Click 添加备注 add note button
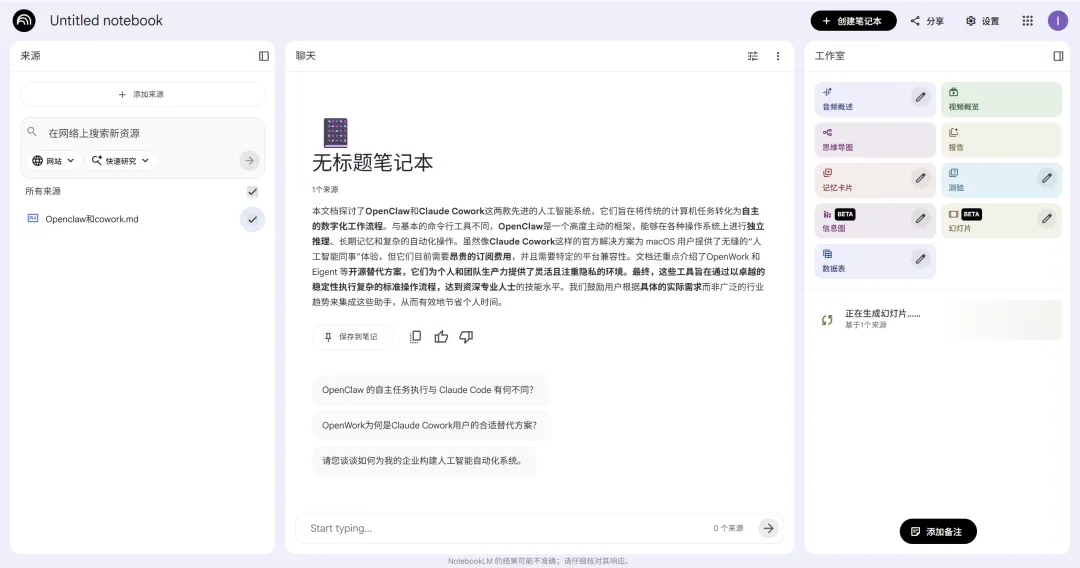 [x=937, y=532]
